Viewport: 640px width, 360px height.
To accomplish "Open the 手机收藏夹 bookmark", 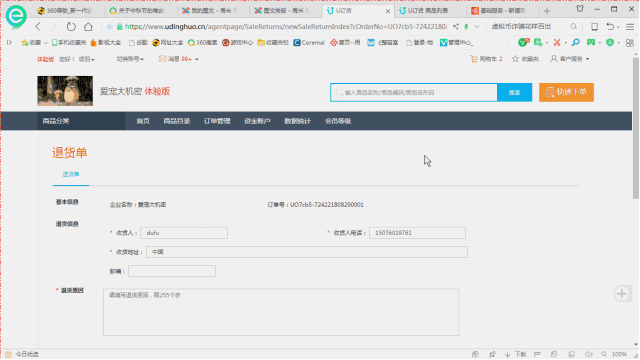I will pos(69,42).
